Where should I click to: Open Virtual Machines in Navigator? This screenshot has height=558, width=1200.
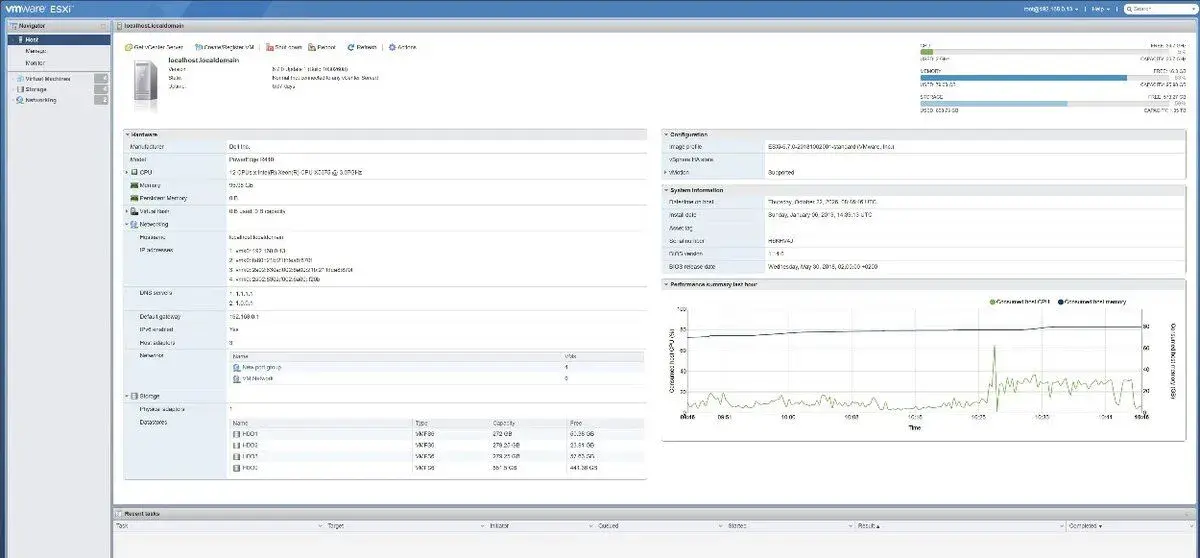(x=48, y=77)
